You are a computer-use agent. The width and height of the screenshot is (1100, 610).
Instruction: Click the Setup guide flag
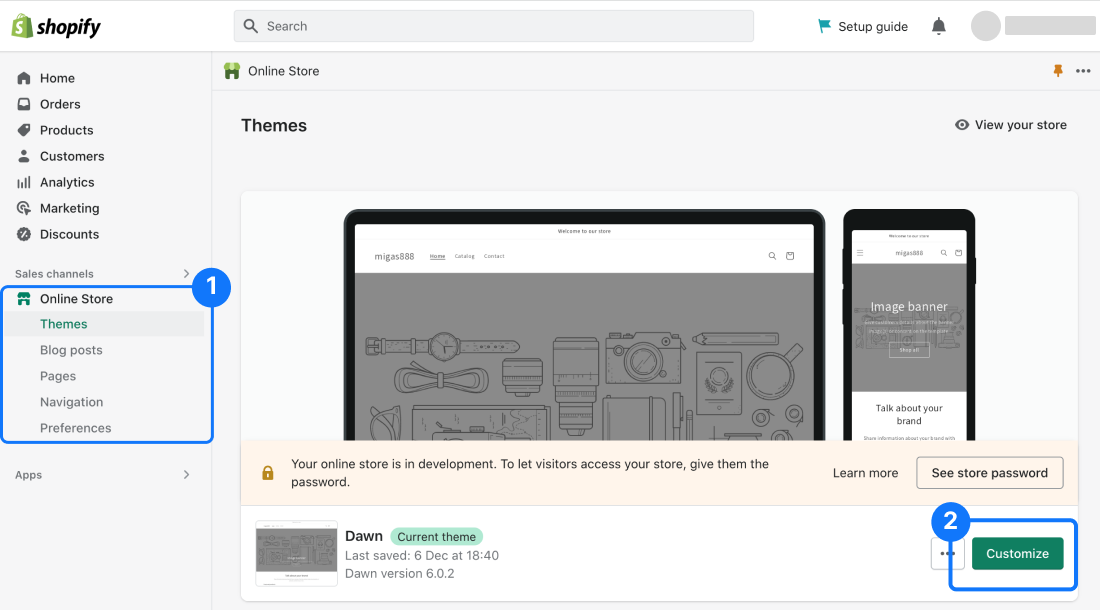tap(824, 26)
